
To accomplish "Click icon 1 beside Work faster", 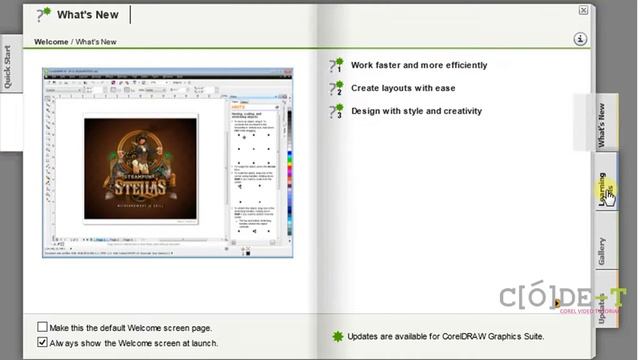I will point(336,65).
